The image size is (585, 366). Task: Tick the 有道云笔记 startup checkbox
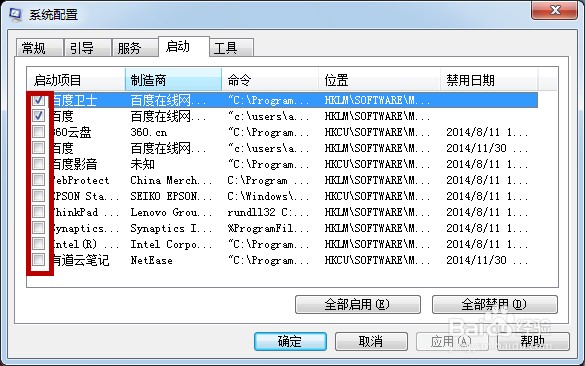click(x=38, y=260)
